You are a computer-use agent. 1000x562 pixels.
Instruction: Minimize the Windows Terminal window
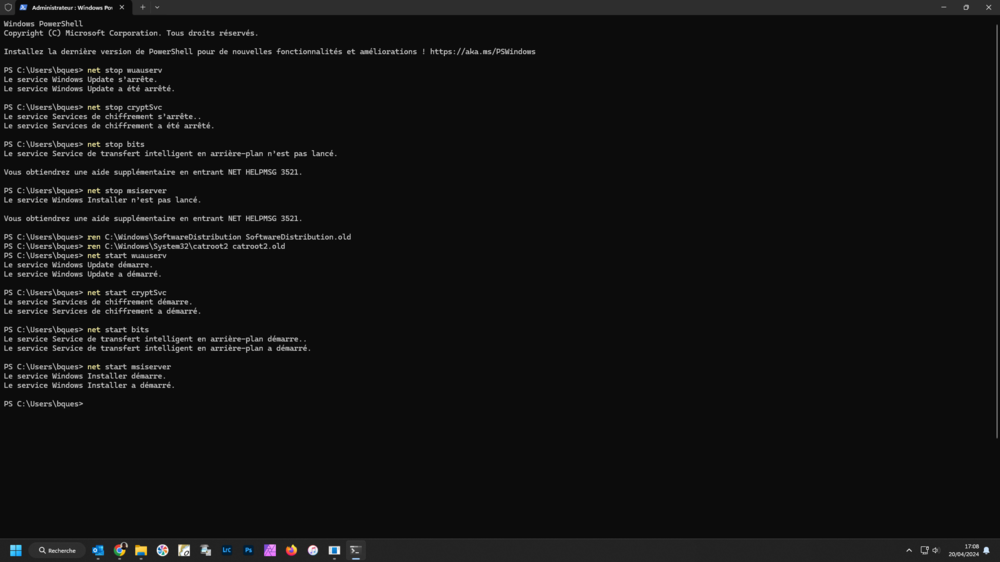point(944,8)
